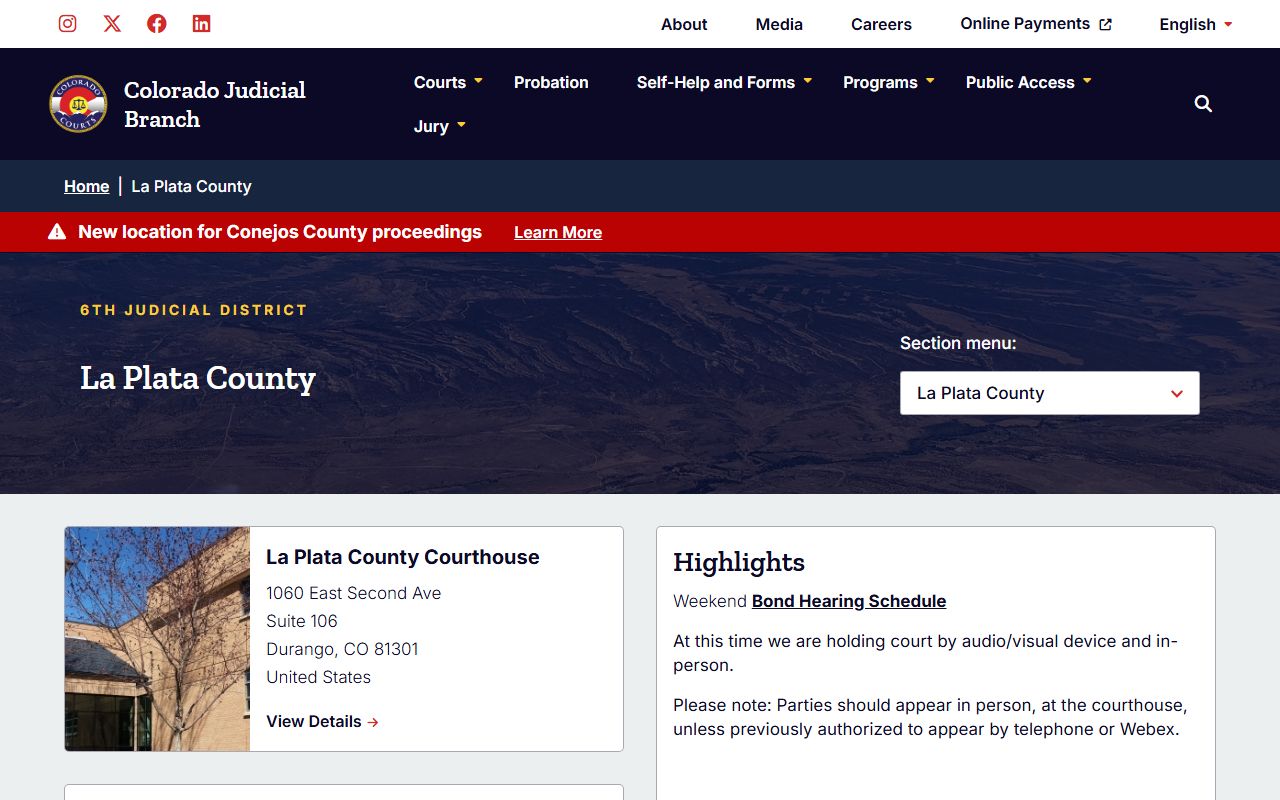Go to the About page

click(684, 24)
